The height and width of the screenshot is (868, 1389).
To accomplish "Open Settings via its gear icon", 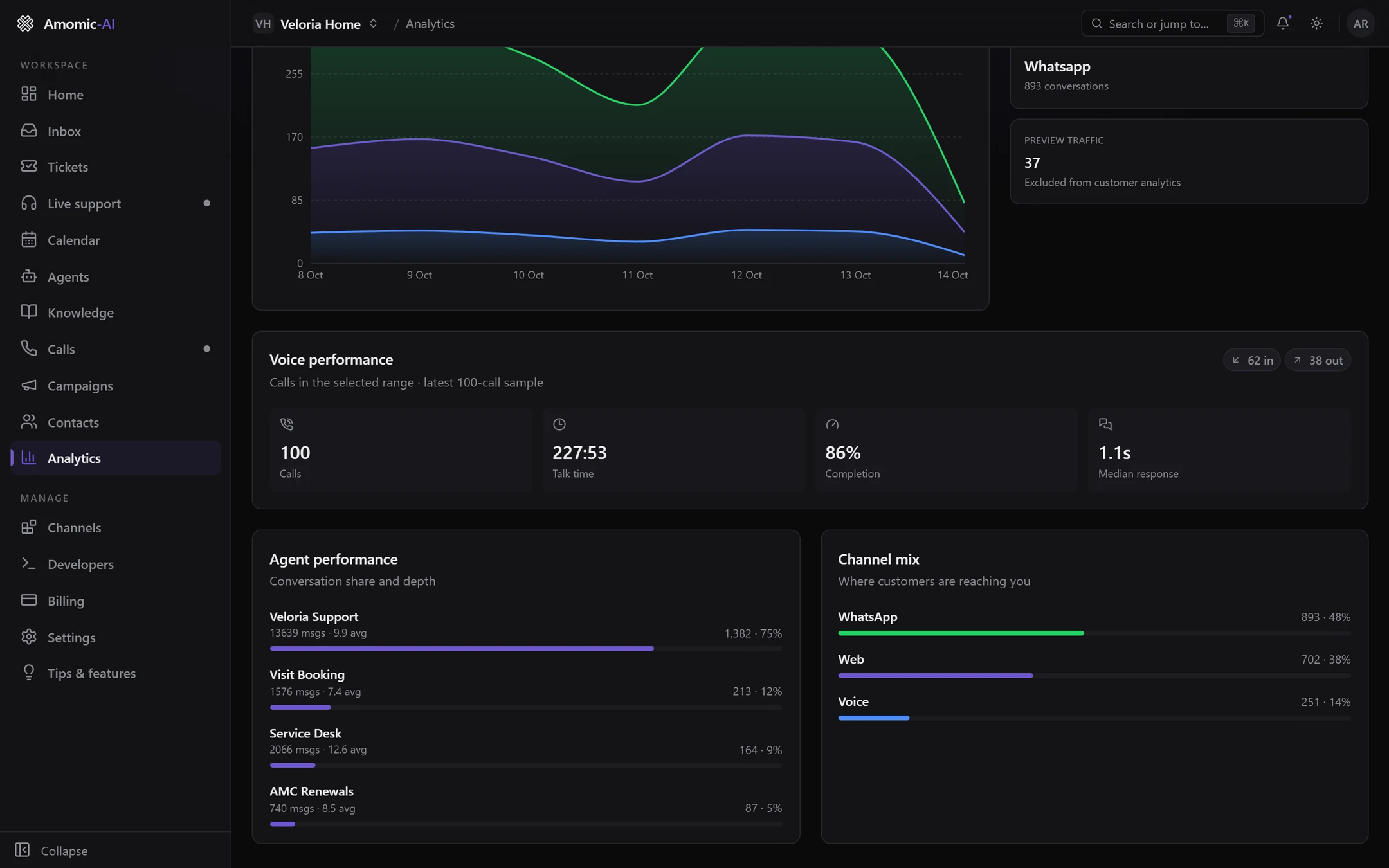I will click(29, 637).
